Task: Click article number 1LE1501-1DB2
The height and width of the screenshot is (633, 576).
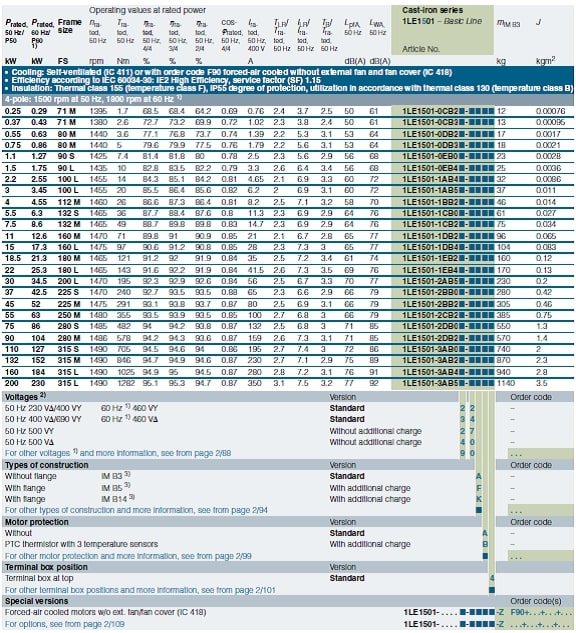Action: [430, 236]
